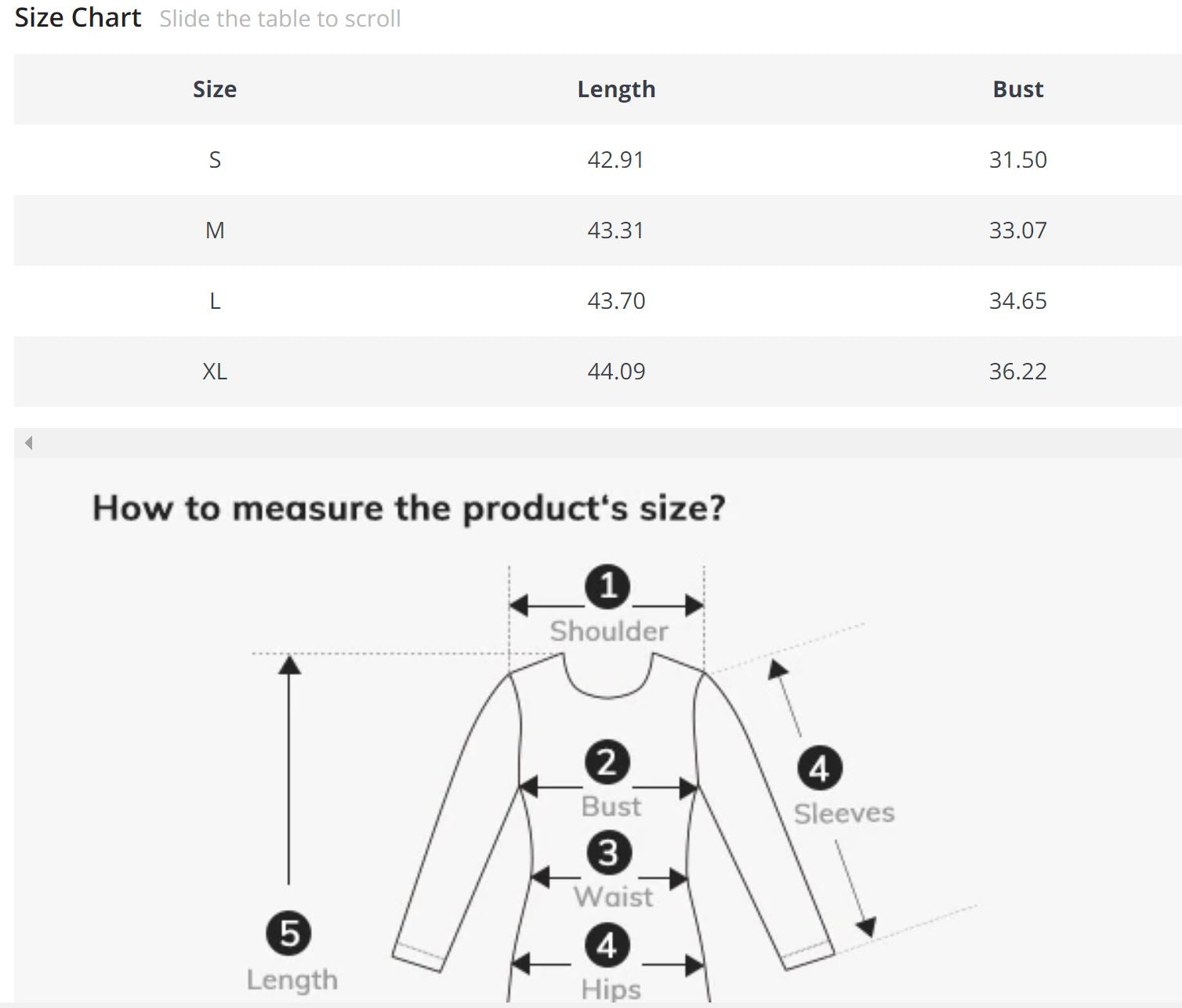Viewport: 1182px width, 1008px height.
Task: Click the 34.65 bust value for size L
Action: 1017,301
